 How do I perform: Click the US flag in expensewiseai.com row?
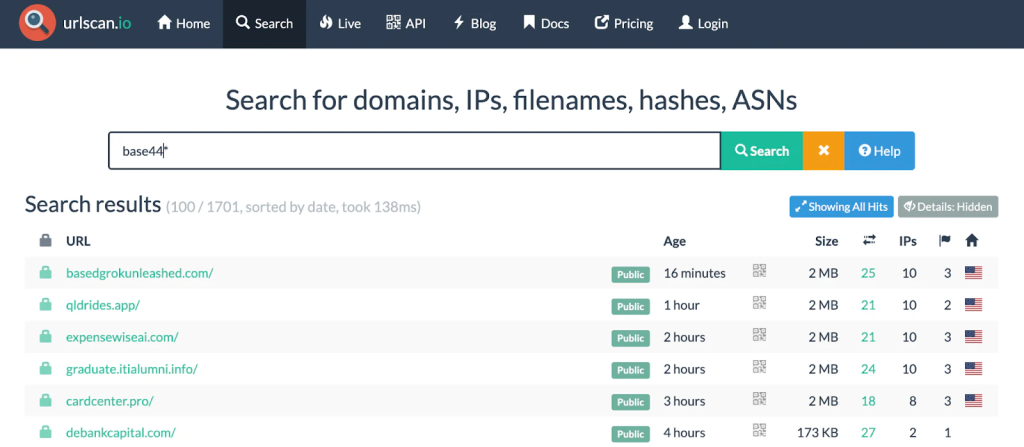click(972, 337)
